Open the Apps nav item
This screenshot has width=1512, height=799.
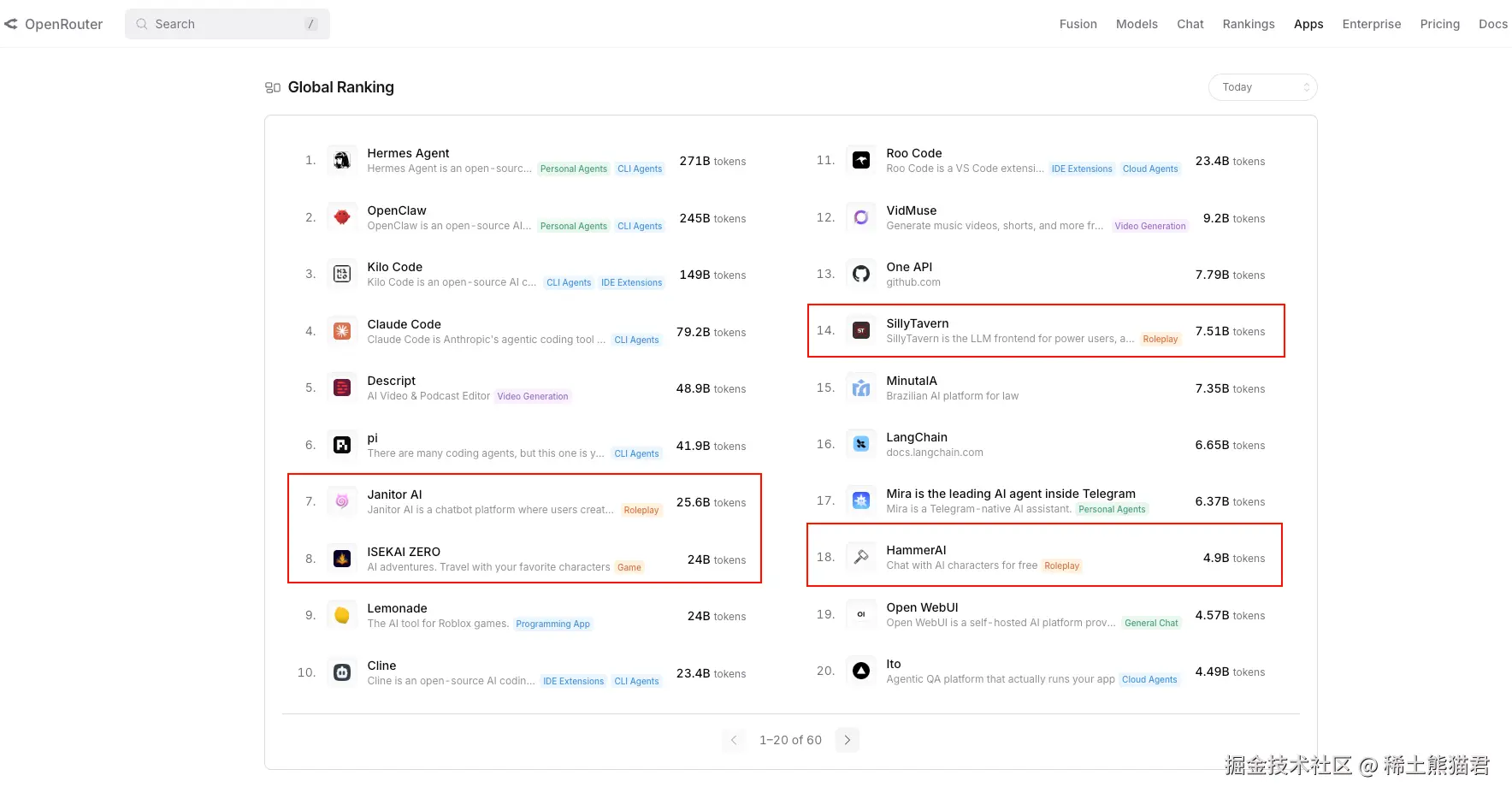pos(1308,24)
